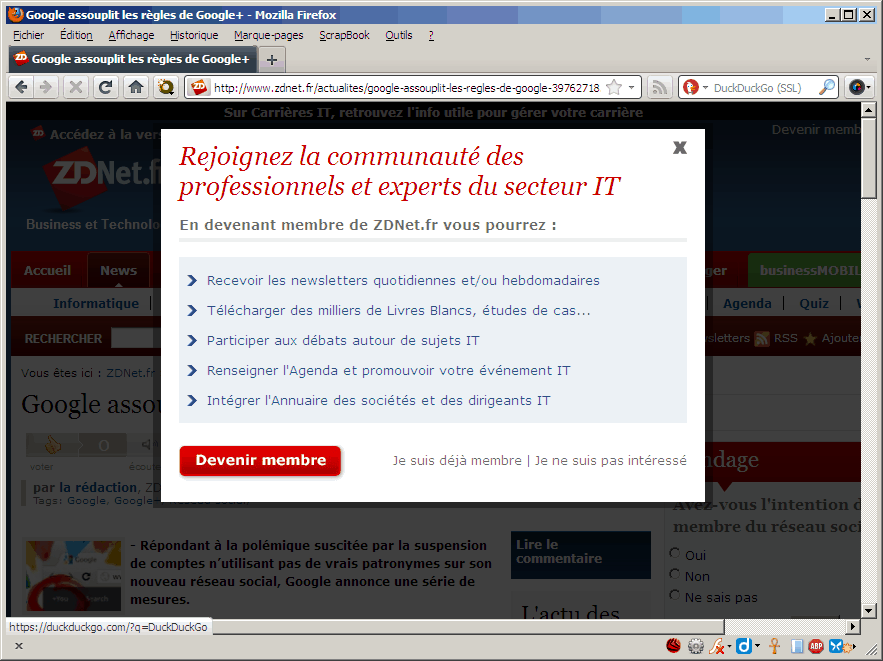Click the light-blue page status bar icon
This screenshot has width=883, height=661.
click(x=797, y=646)
